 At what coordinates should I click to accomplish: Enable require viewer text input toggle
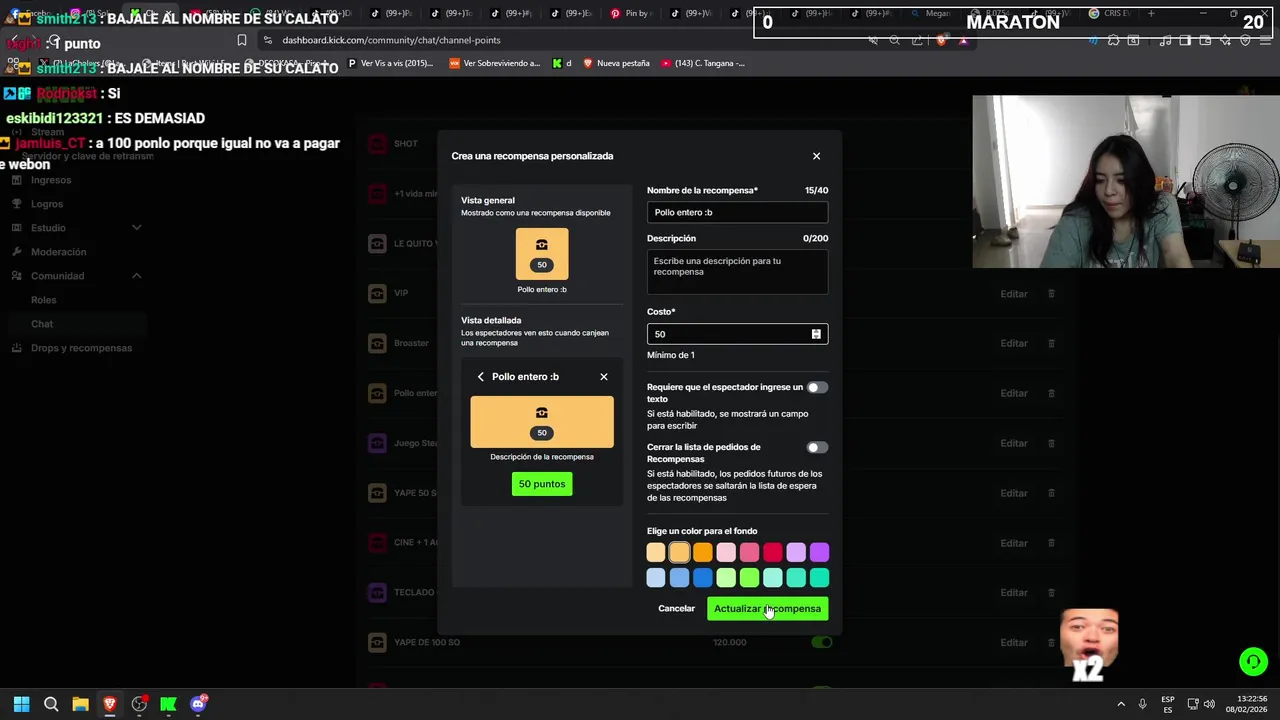click(817, 388)
